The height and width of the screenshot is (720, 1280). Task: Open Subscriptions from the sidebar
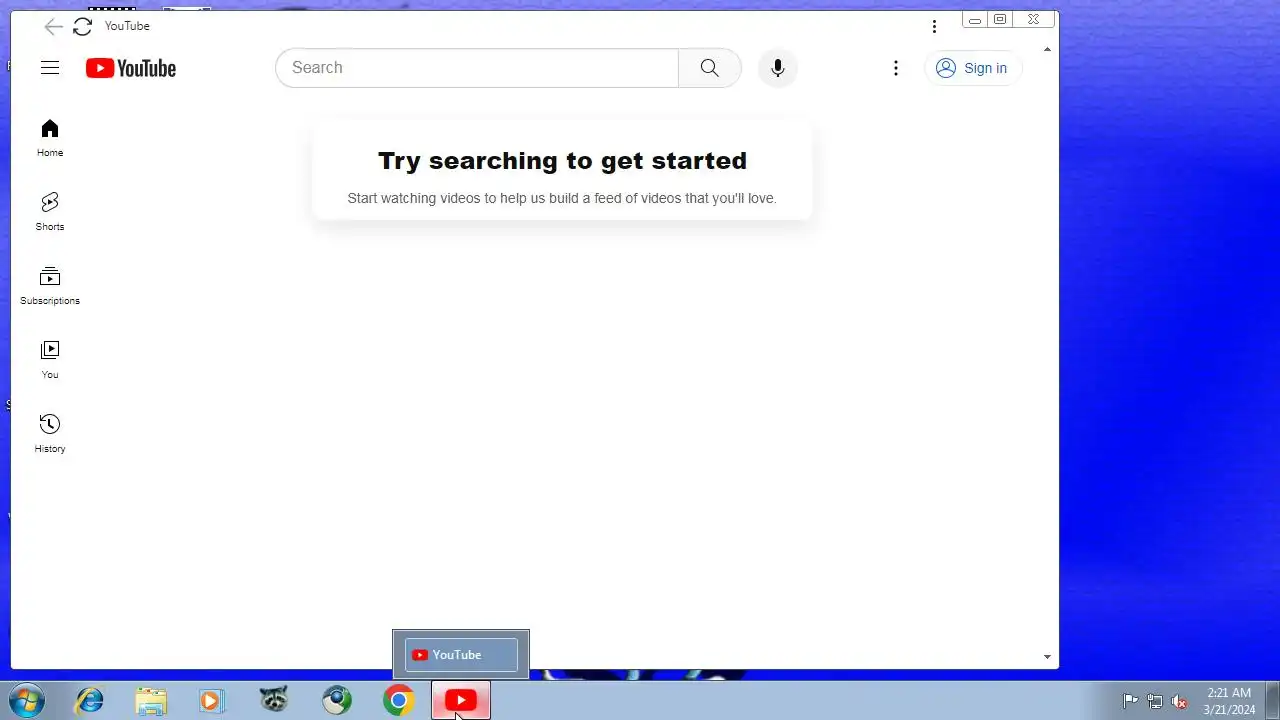pos(50,286)
